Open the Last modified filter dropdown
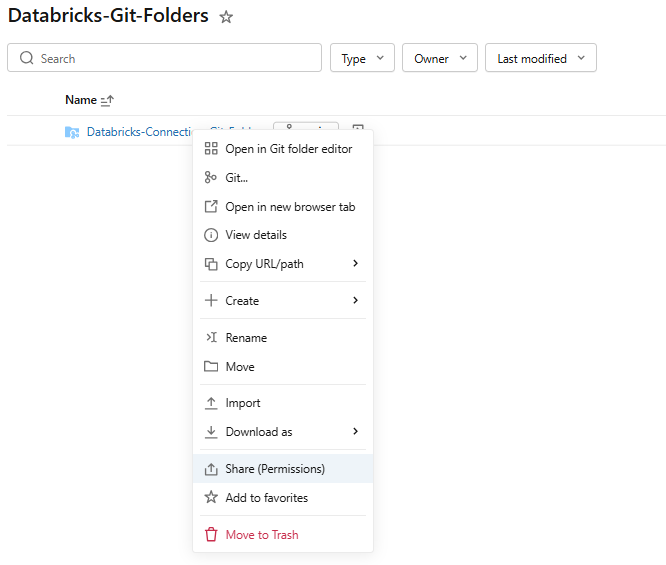 pyautogui.click(x=541, y=58)
